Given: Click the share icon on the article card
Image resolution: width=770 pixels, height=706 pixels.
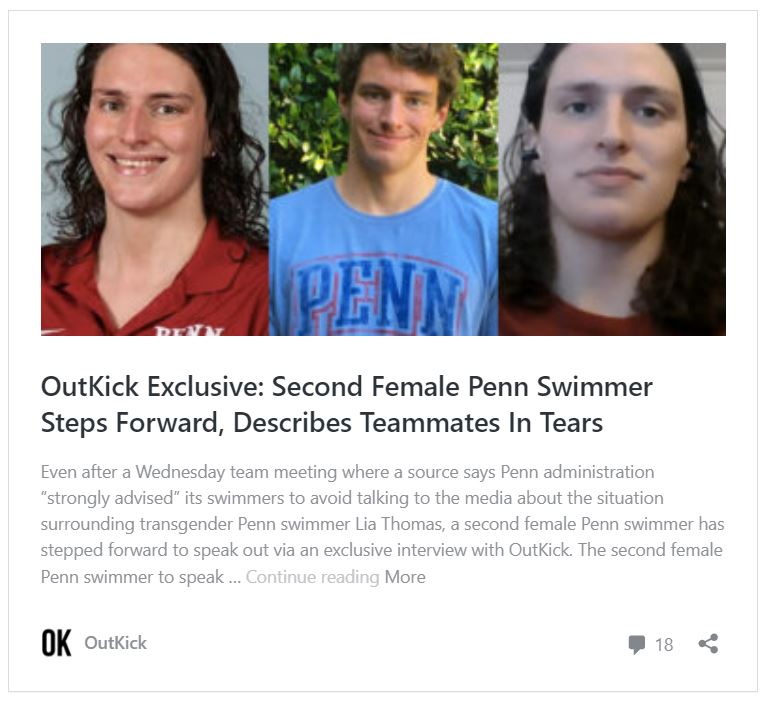Looking at the screenshot, I should 709,644.
